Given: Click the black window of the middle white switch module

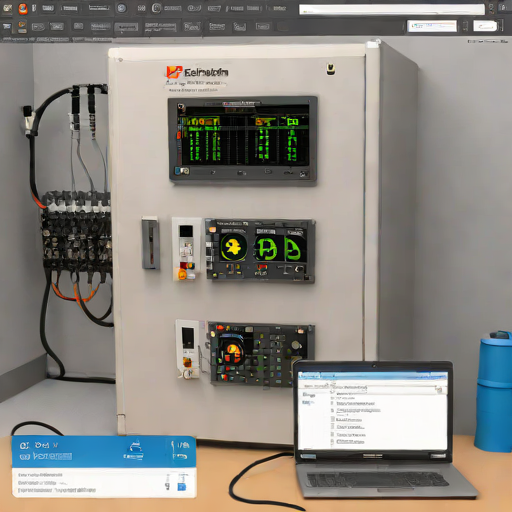Looking at the screenshot, I should point(186,231).
